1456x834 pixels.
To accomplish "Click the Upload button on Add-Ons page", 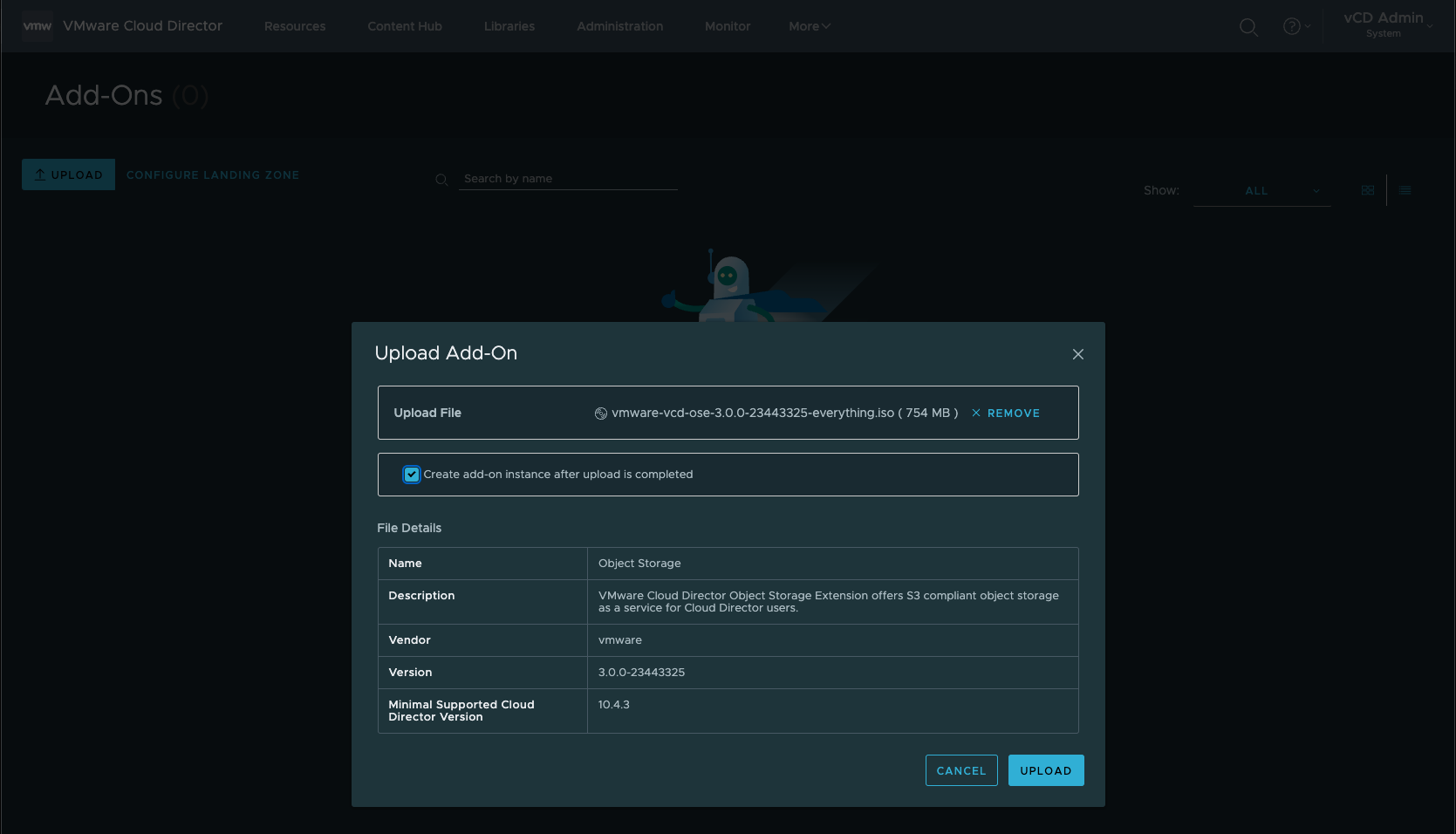I will pos(68,174).
